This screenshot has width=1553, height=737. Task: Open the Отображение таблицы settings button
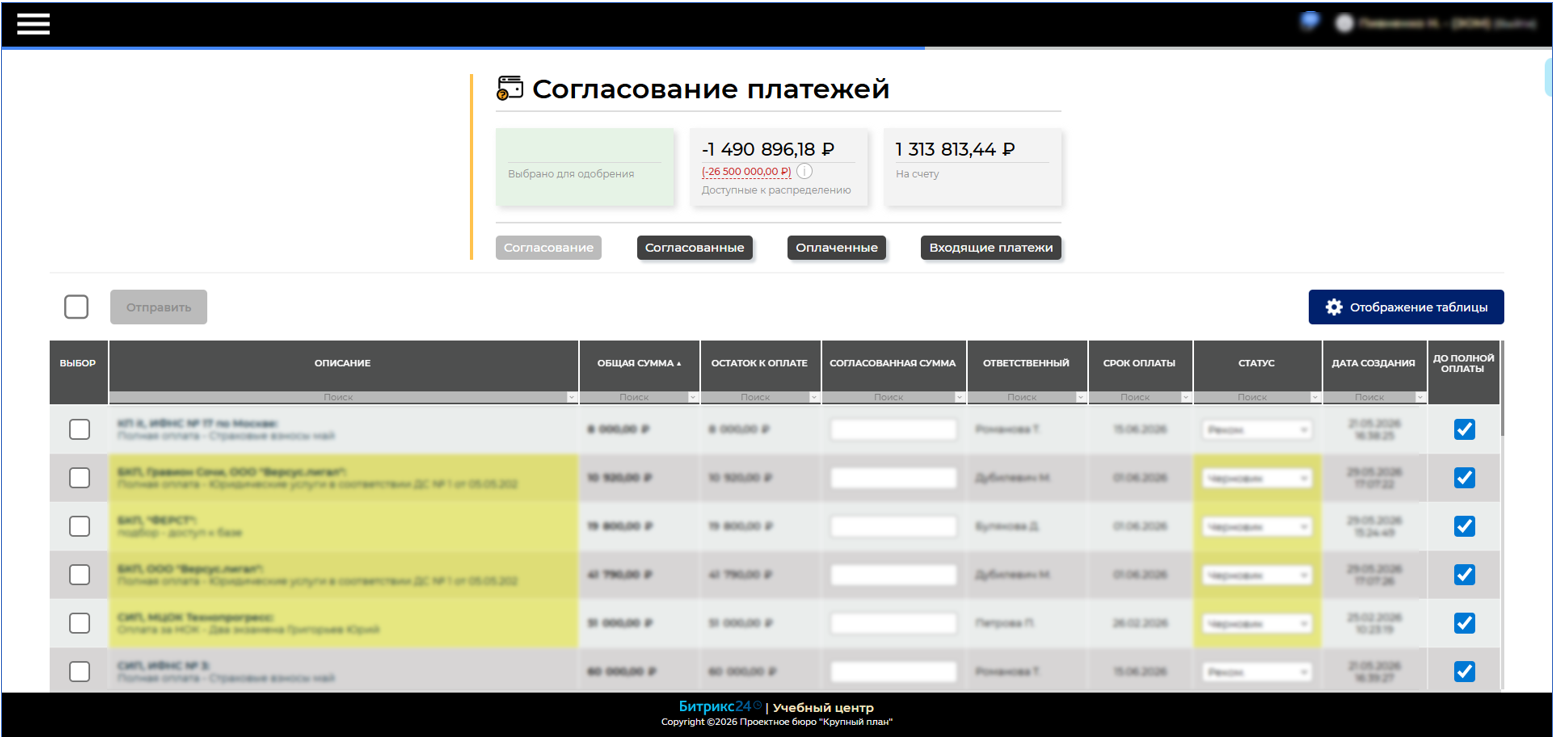pyautogui.click(x=1406, y=307)
